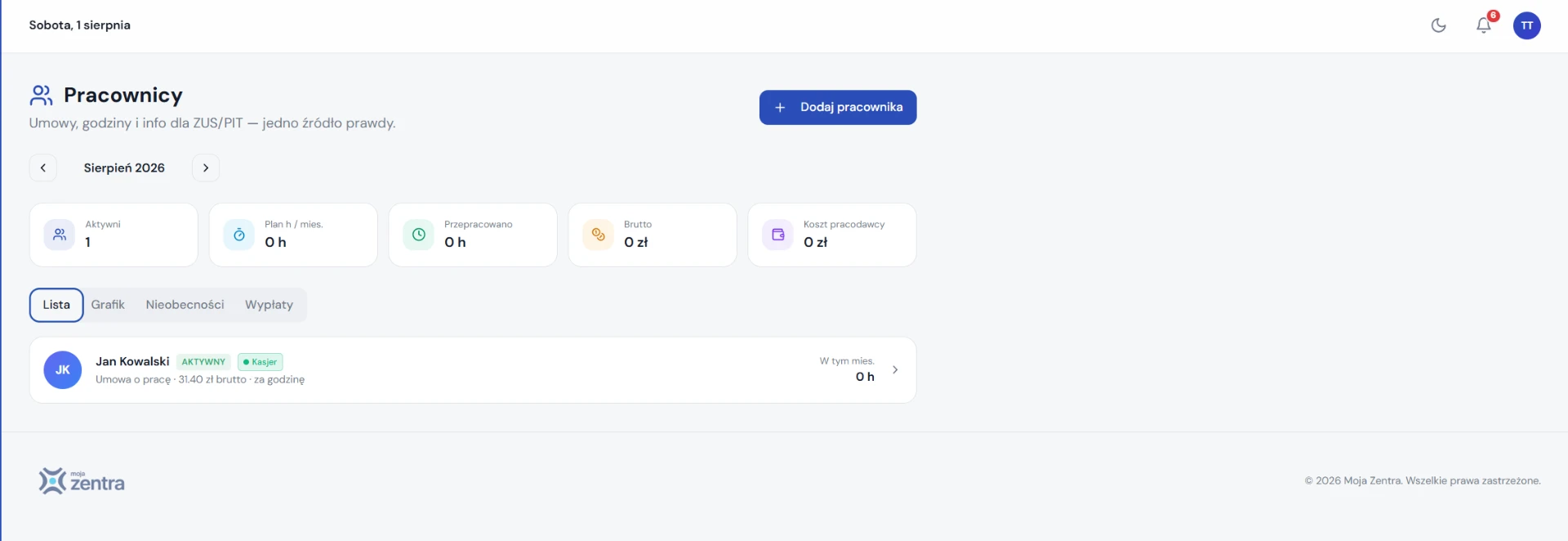Image resolution: width=1568 pixels, height=541 pixels.
Task: Toggle dark mode with the moon icon
Action: [1438, 25]
